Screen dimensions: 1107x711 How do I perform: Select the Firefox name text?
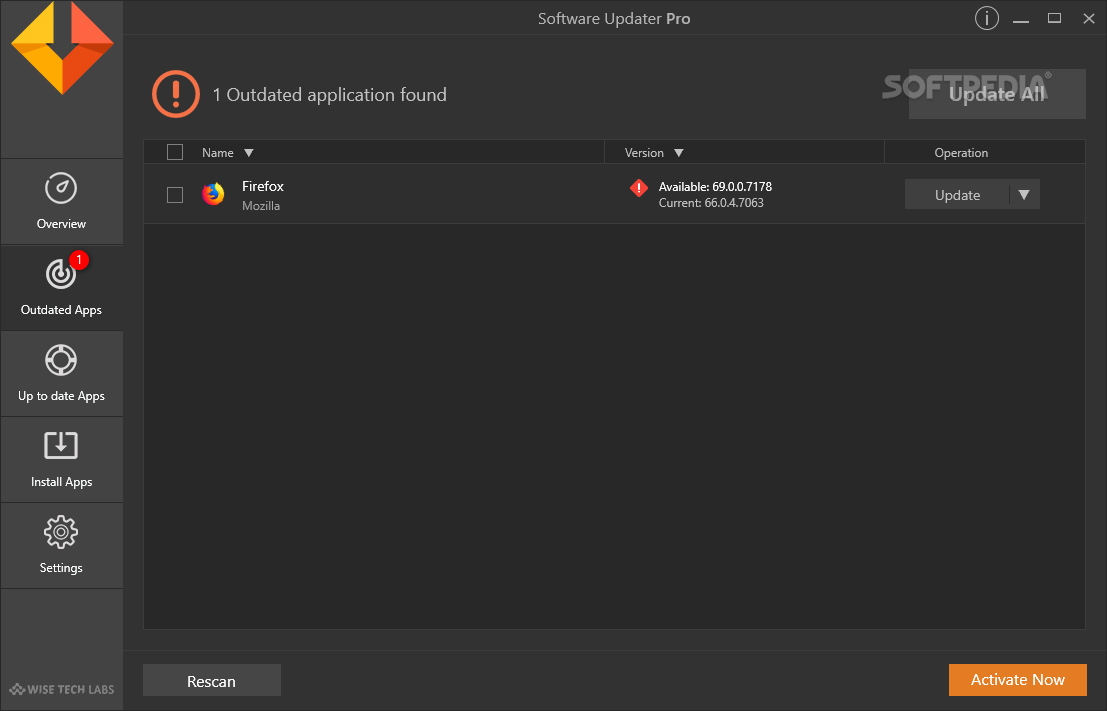pos(263,186)
